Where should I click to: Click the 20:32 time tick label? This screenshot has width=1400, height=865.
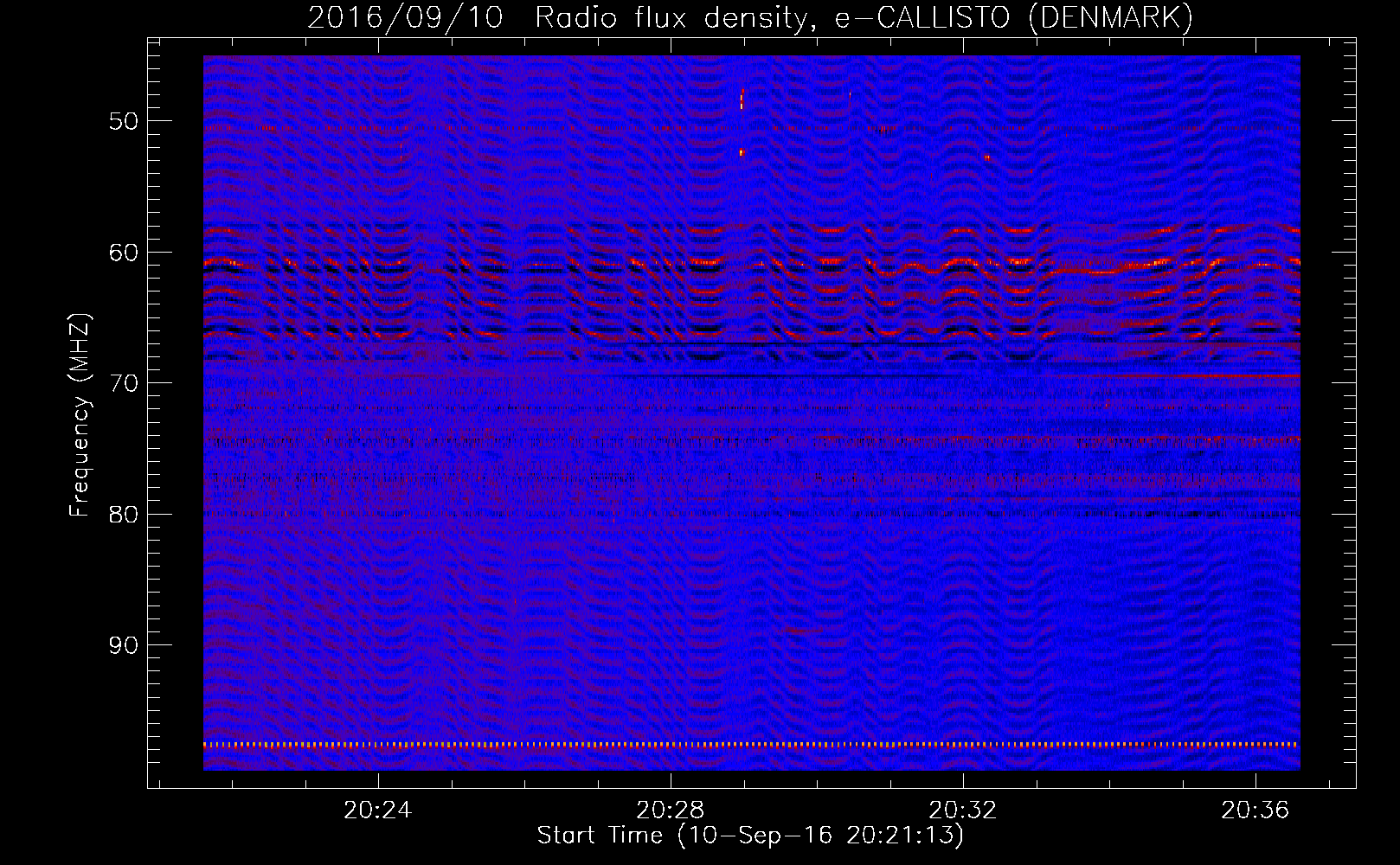tap(962, 811)
